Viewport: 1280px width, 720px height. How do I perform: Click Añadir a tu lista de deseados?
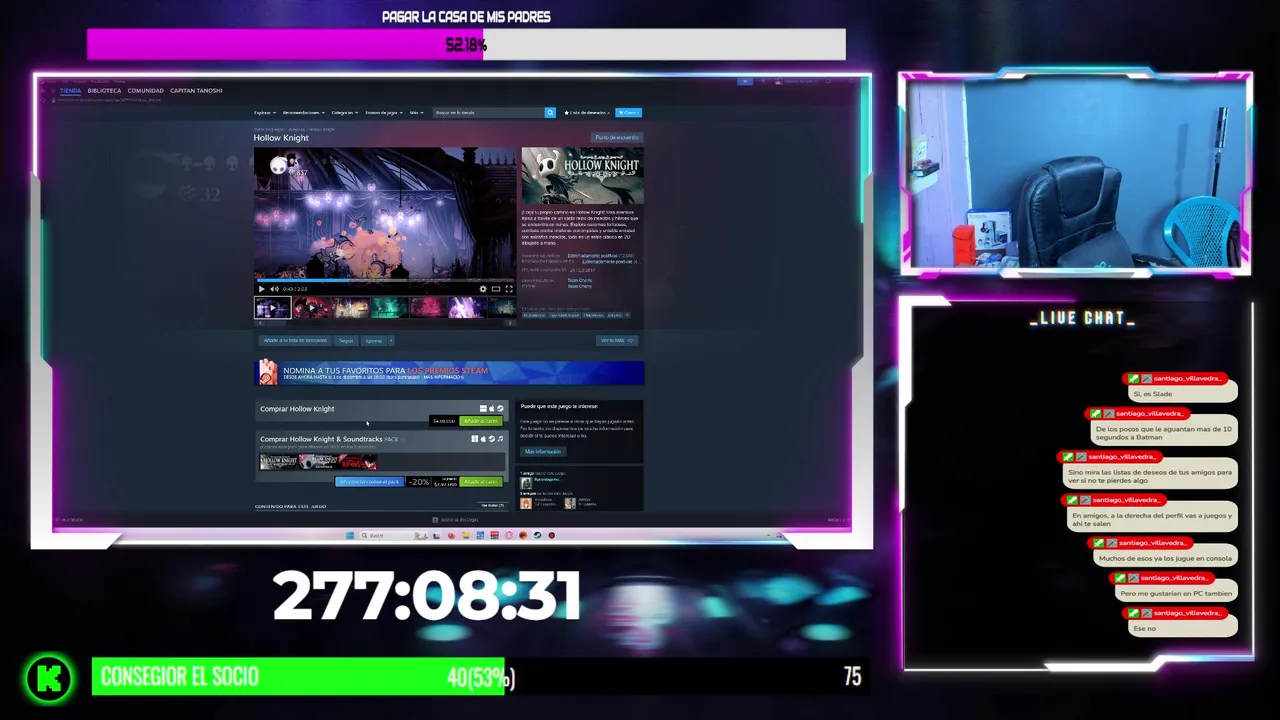coord(295,340)
